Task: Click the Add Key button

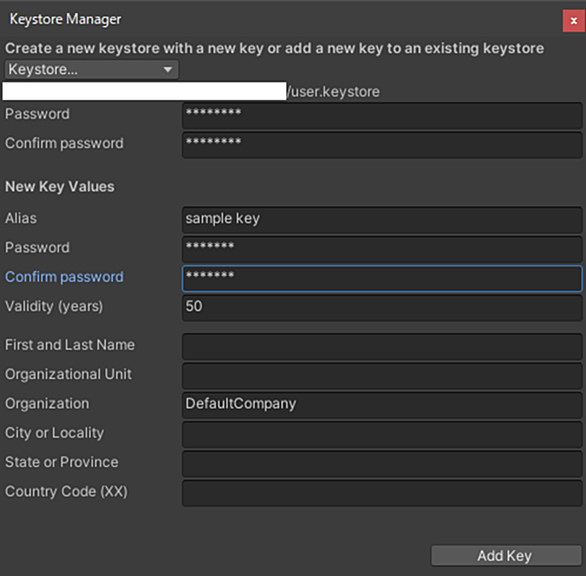Action: pyautogui.click(x=506, y=556)
